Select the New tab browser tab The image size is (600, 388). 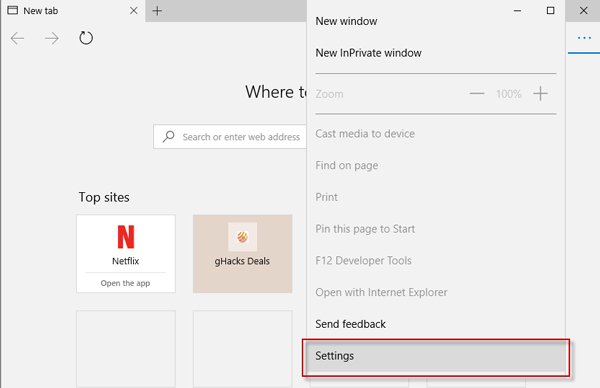(73, 11)
